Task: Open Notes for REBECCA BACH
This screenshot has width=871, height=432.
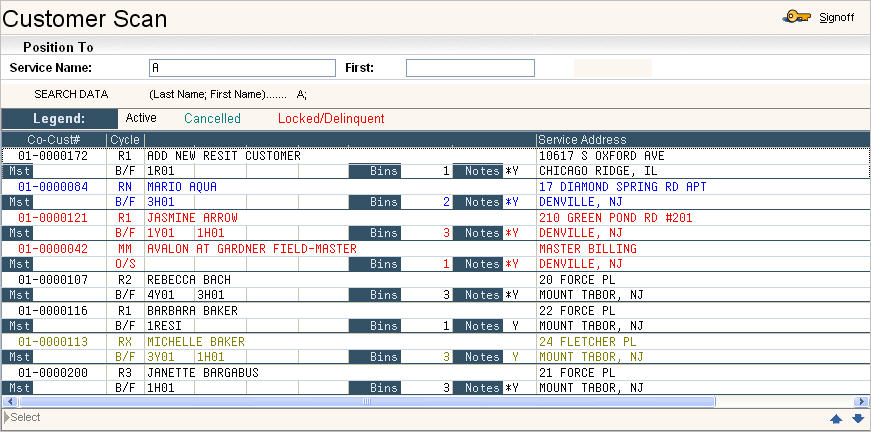Action: 478,295
